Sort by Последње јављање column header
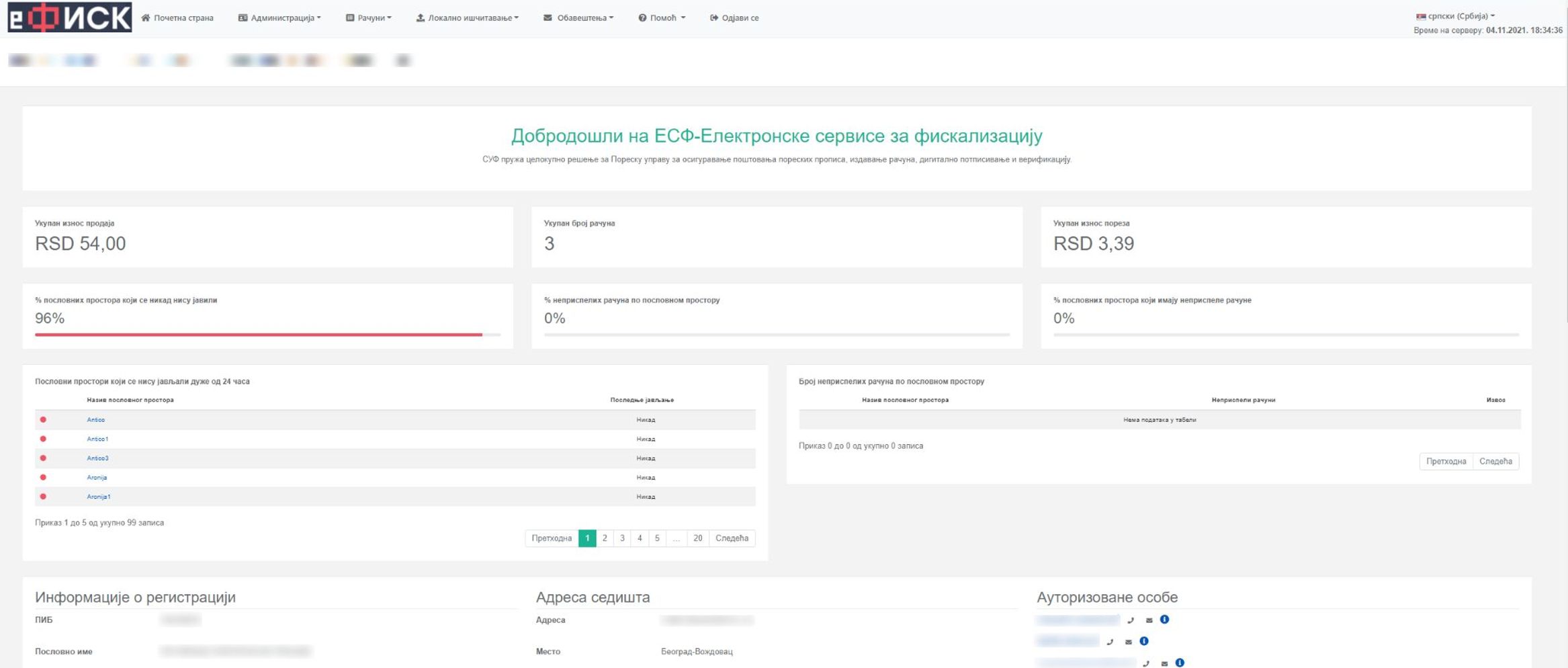This screenshot has width=1568, height=668. click(642, 401)
